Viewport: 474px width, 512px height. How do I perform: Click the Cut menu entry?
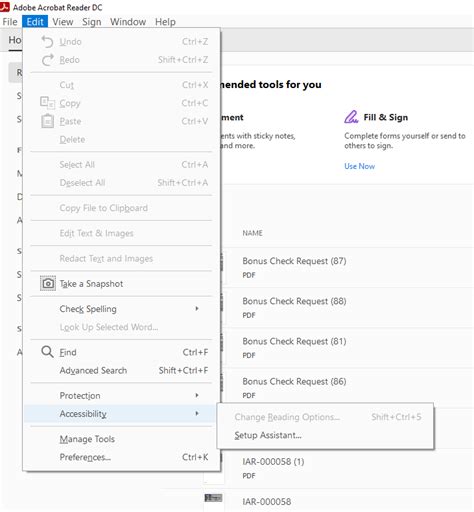coord(121,85)
